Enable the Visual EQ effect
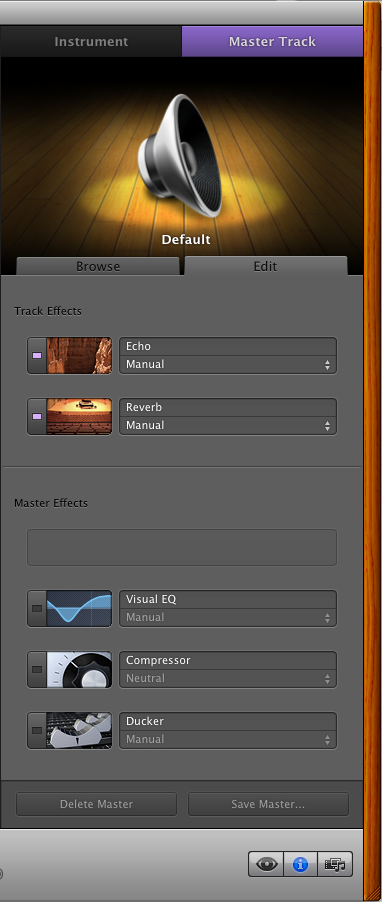This screenshot has width=382, height=902. [x=37, y=609]
